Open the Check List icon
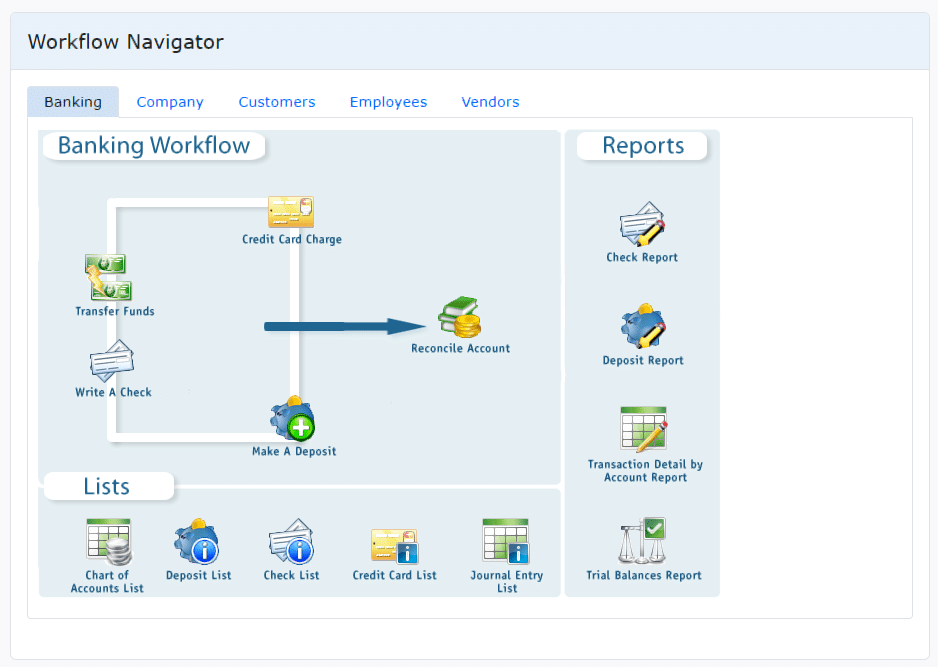 coord(291,542)
